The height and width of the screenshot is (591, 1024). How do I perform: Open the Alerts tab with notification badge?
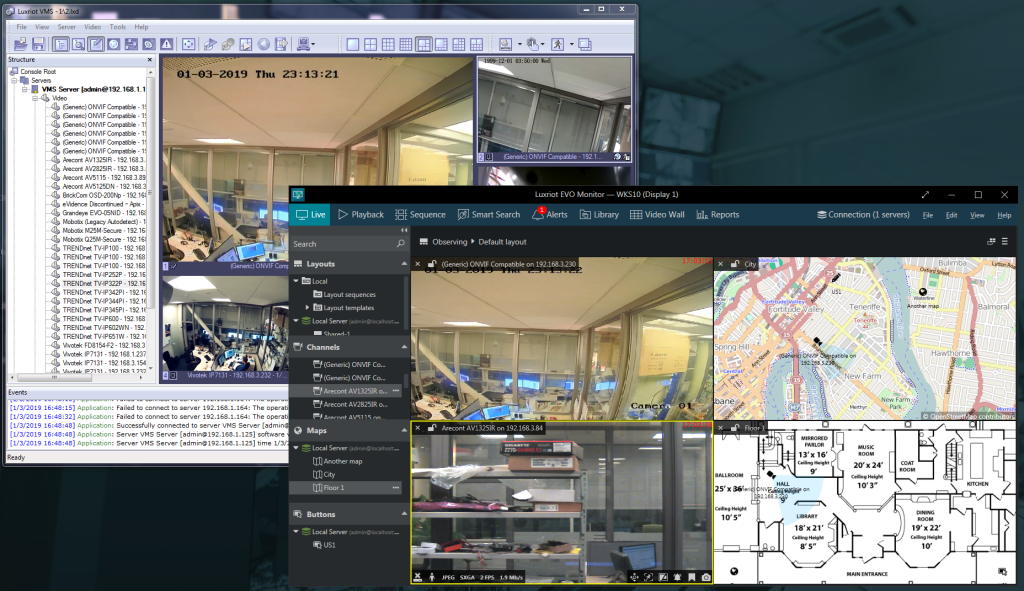click(550, 214)
